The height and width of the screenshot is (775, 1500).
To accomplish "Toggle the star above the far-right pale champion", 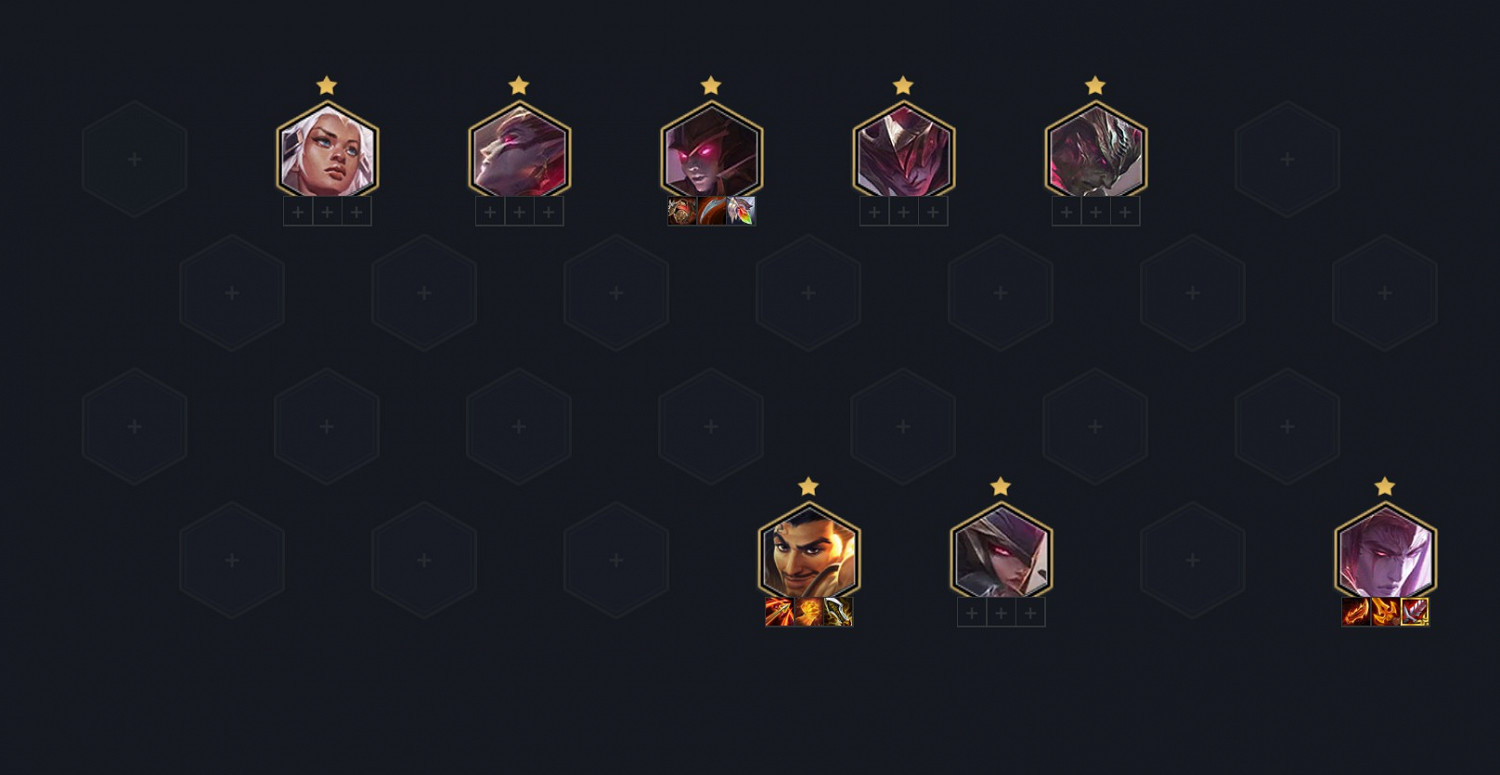I will [1385, 486].
